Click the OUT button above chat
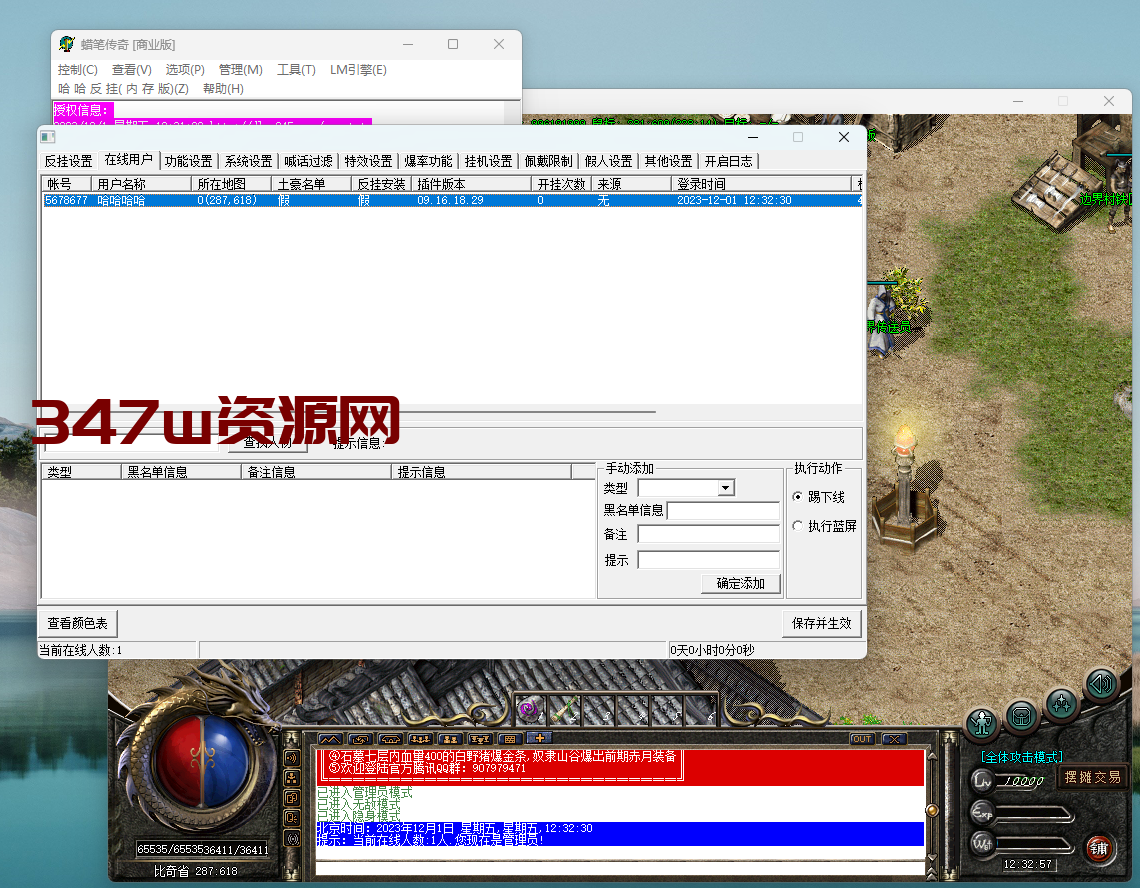The height and width of the screenshot is (888, 1140). [x=862, y=739]
